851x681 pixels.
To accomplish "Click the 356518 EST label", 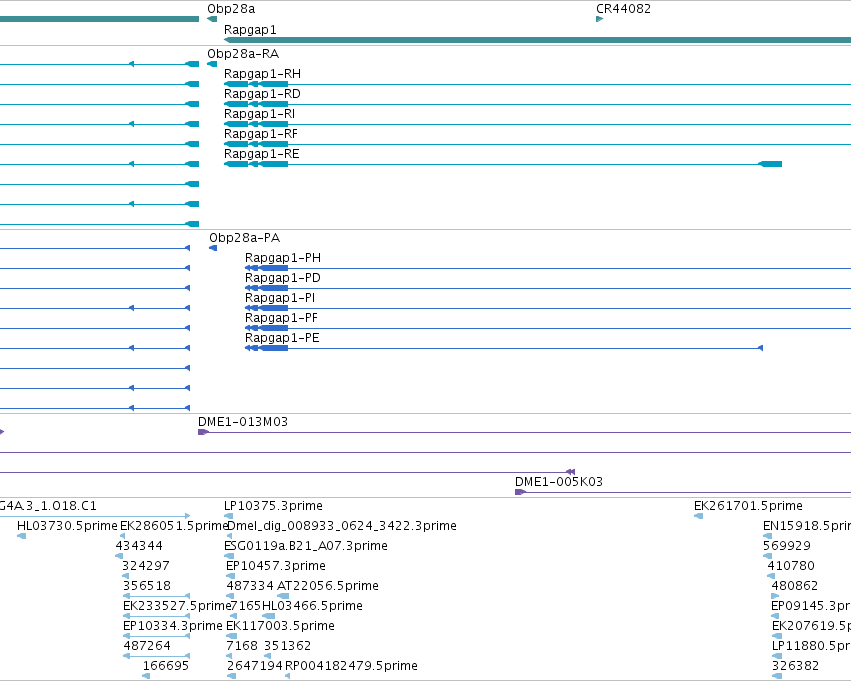I will pos(147,586).
